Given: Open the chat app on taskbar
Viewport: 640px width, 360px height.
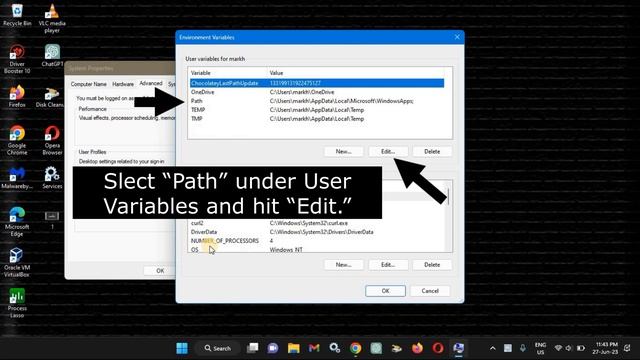Looking at the screenshot, I should click(273, 348).
